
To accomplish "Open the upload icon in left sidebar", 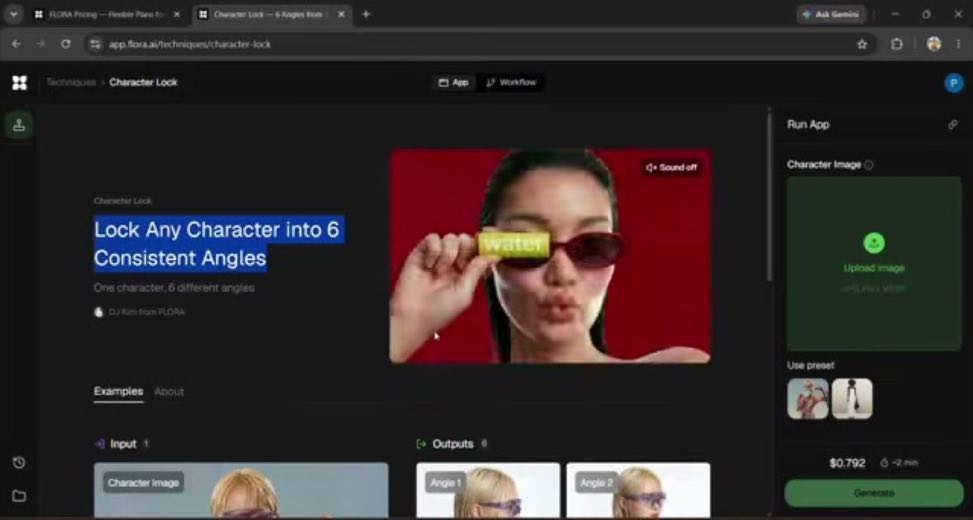I will (x=19, y=125).
